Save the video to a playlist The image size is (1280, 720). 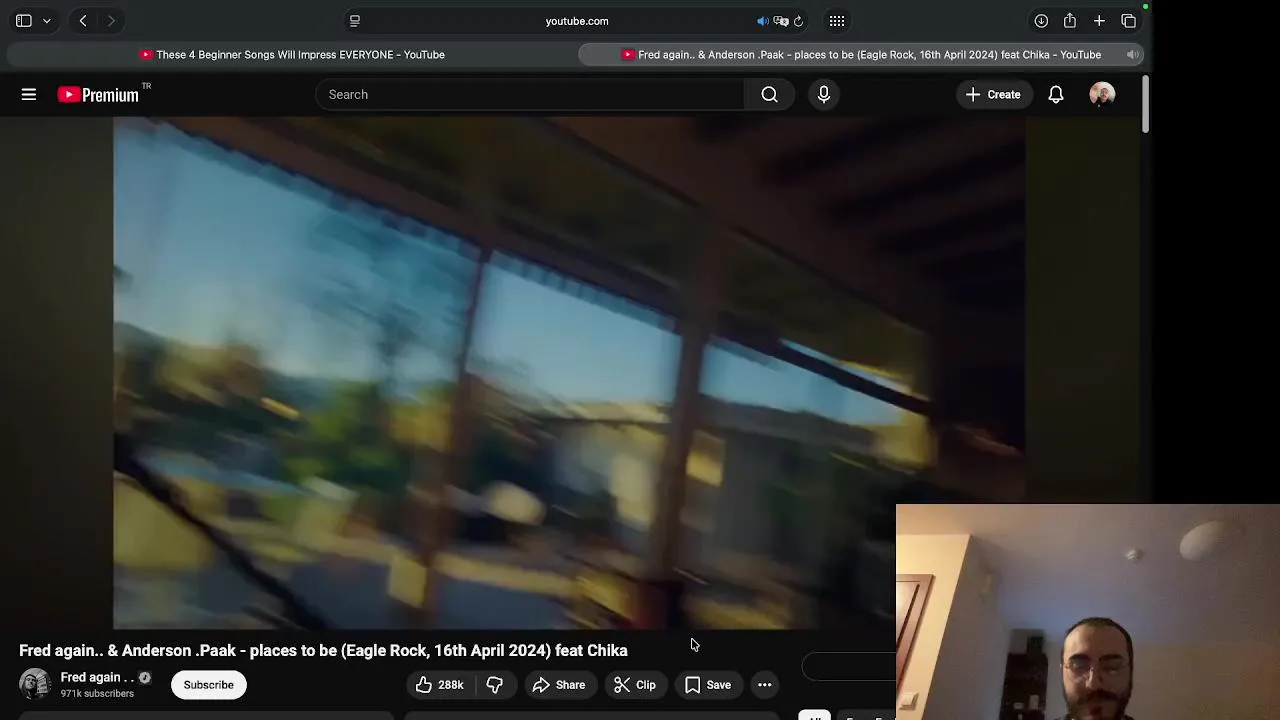coord(708,685)
